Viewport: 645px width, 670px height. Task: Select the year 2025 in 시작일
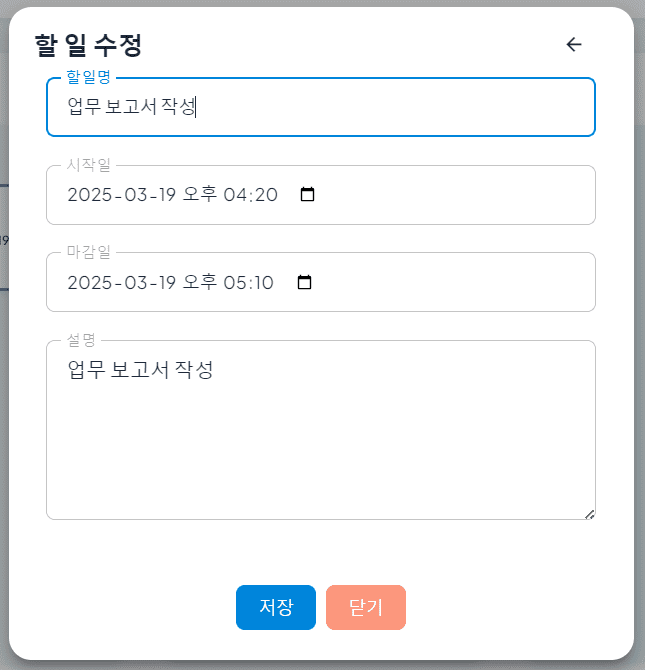[x=89, y=195]
